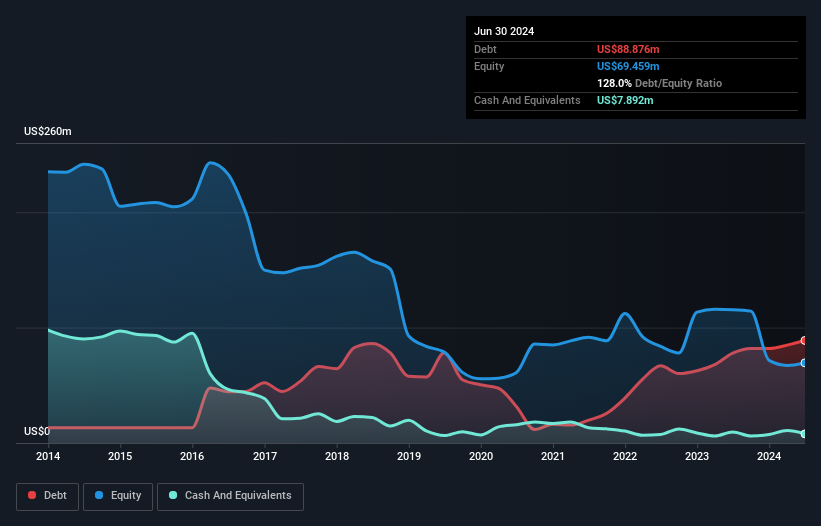This screenshot has width=821, height=526.
Task: Click the 2017 x-axis label
Action: tap(265, 456)
